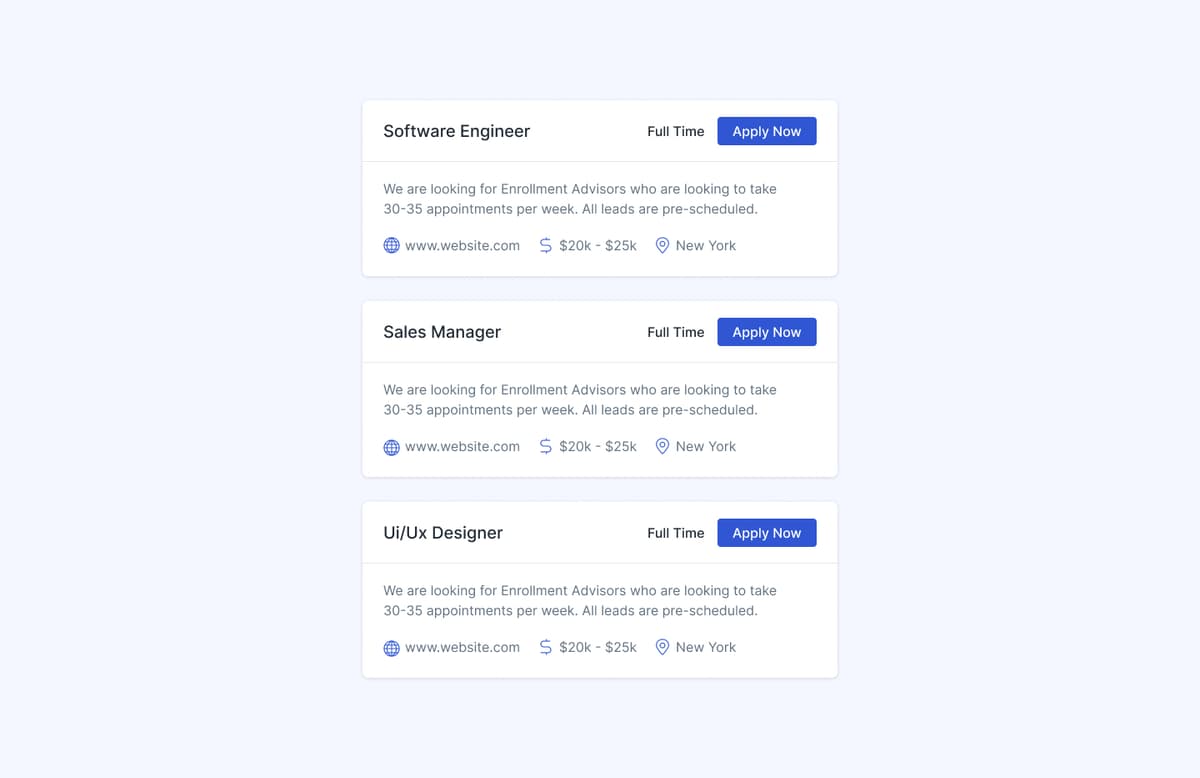The height and width of the screenshot is (778, 1200).
Task: Apply Now for Sales Manager job
Action: point(766,333)
